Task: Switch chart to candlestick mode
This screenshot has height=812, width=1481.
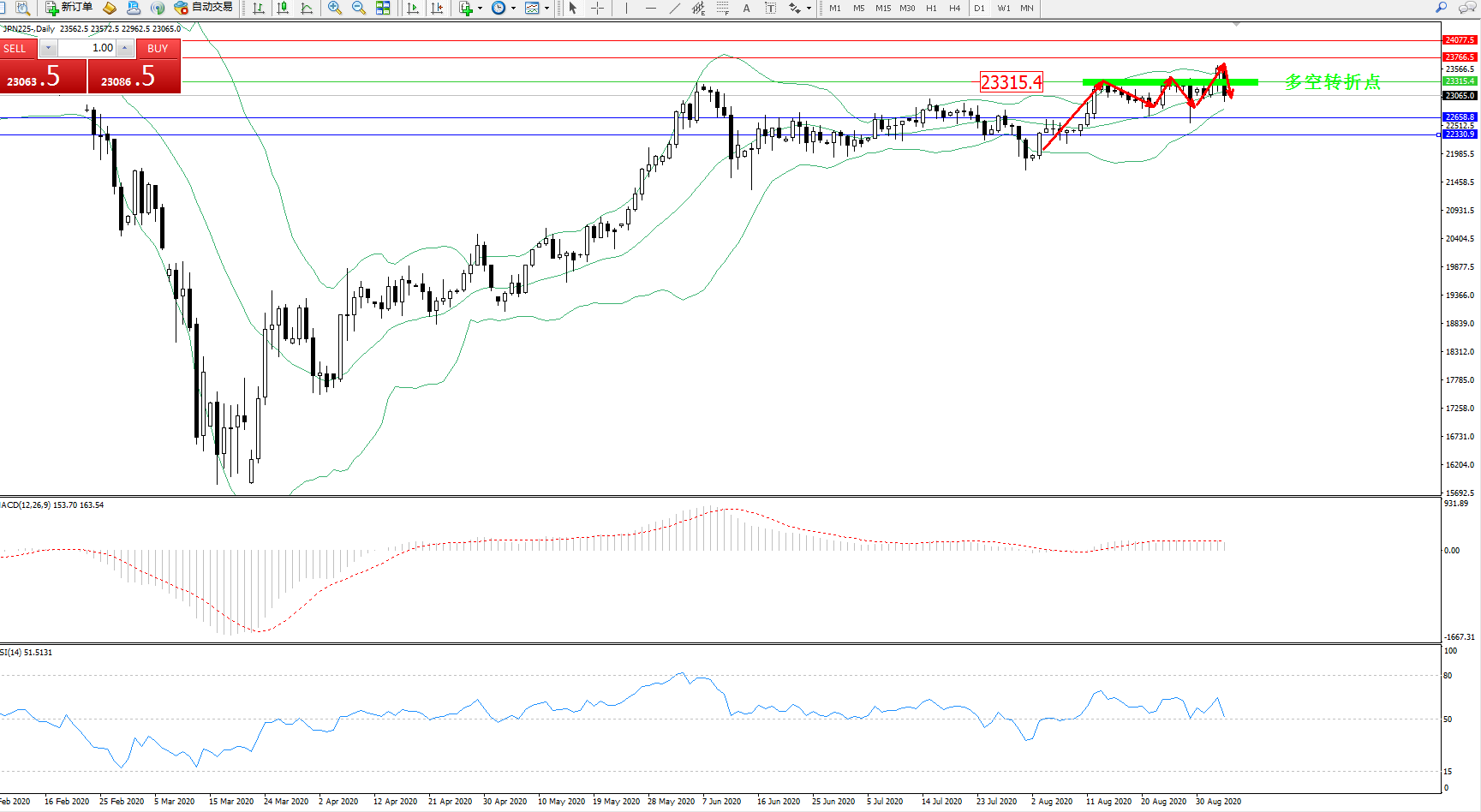Action: click(283, 8)
